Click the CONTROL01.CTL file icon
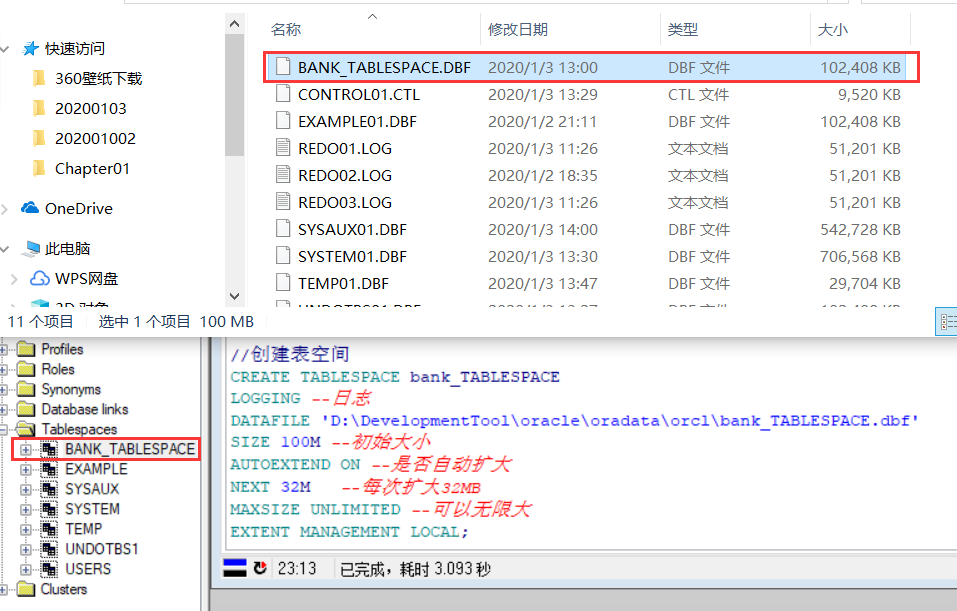Image resolution: width=957 pixels, height=611 pixels. click(x=283, y=93)
